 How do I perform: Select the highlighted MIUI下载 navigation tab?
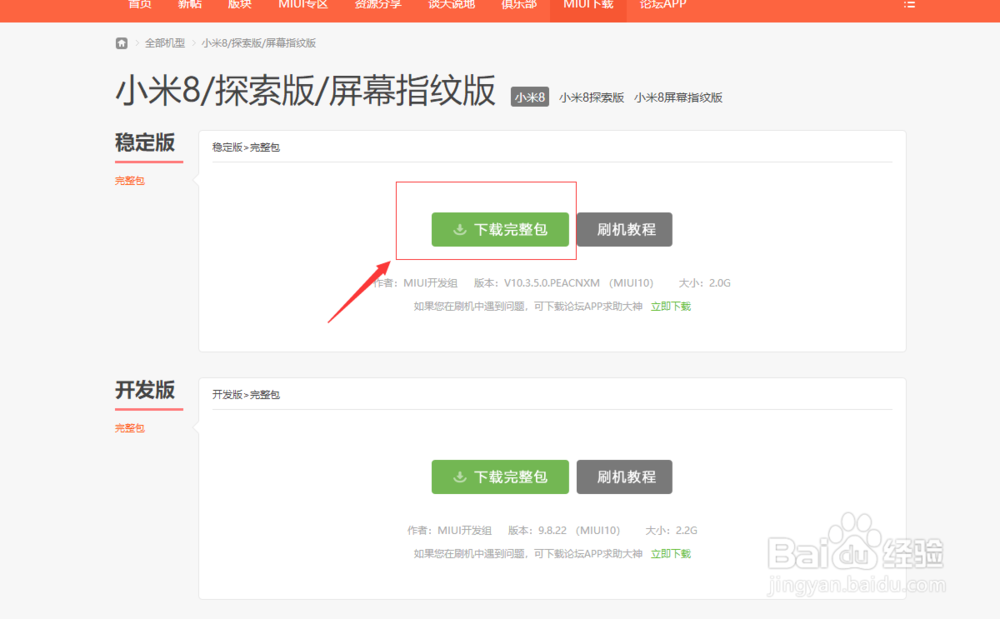(x=587, y=4)
